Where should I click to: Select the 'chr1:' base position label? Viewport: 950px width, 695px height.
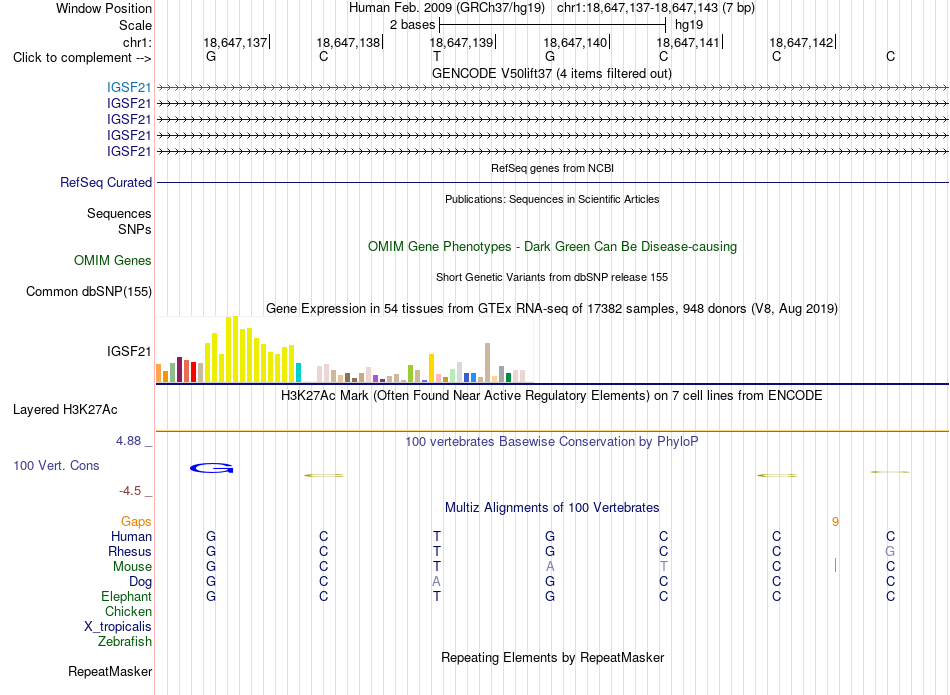click(137, 42)
